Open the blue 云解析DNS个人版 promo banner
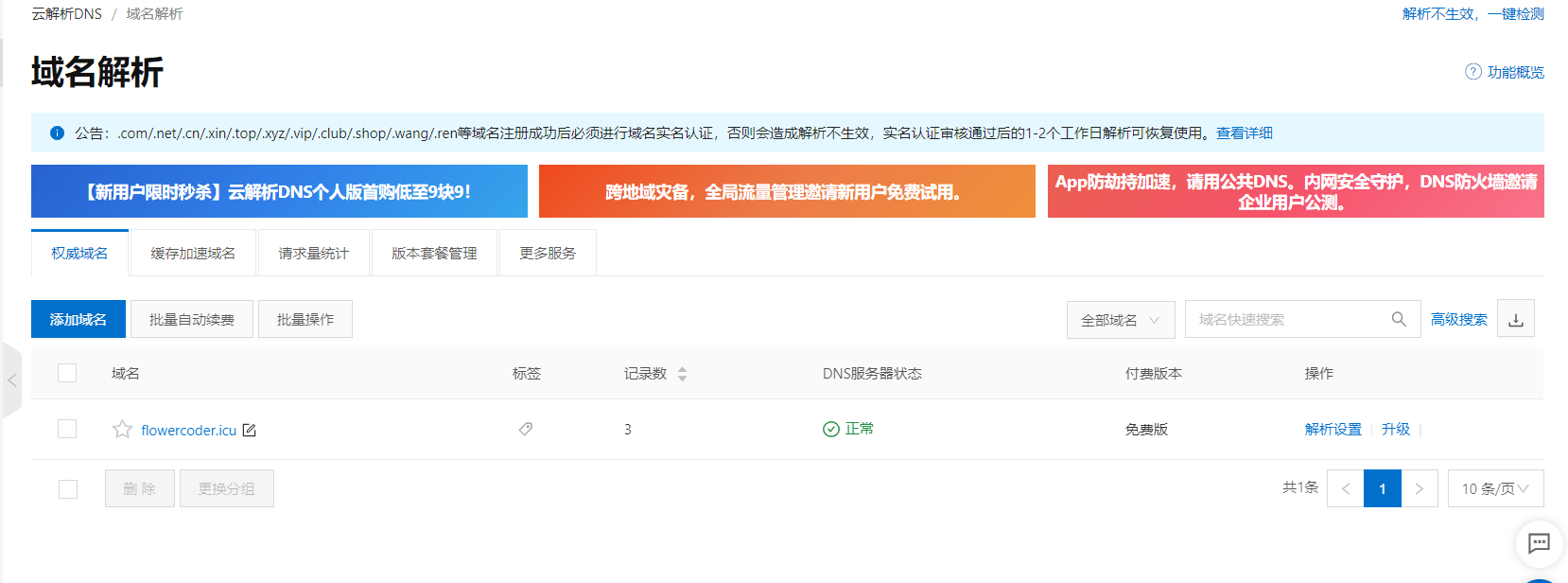The image size is (1568, 583). click(x=279, y=191)
